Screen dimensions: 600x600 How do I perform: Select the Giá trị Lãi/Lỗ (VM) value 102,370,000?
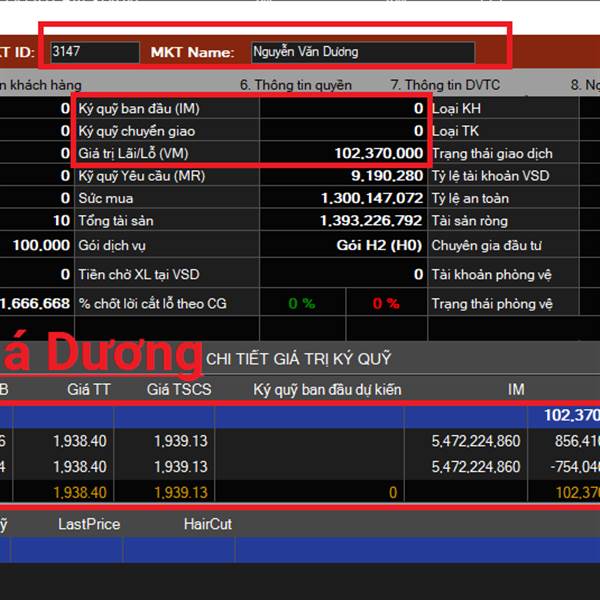(x=379, y=153)
